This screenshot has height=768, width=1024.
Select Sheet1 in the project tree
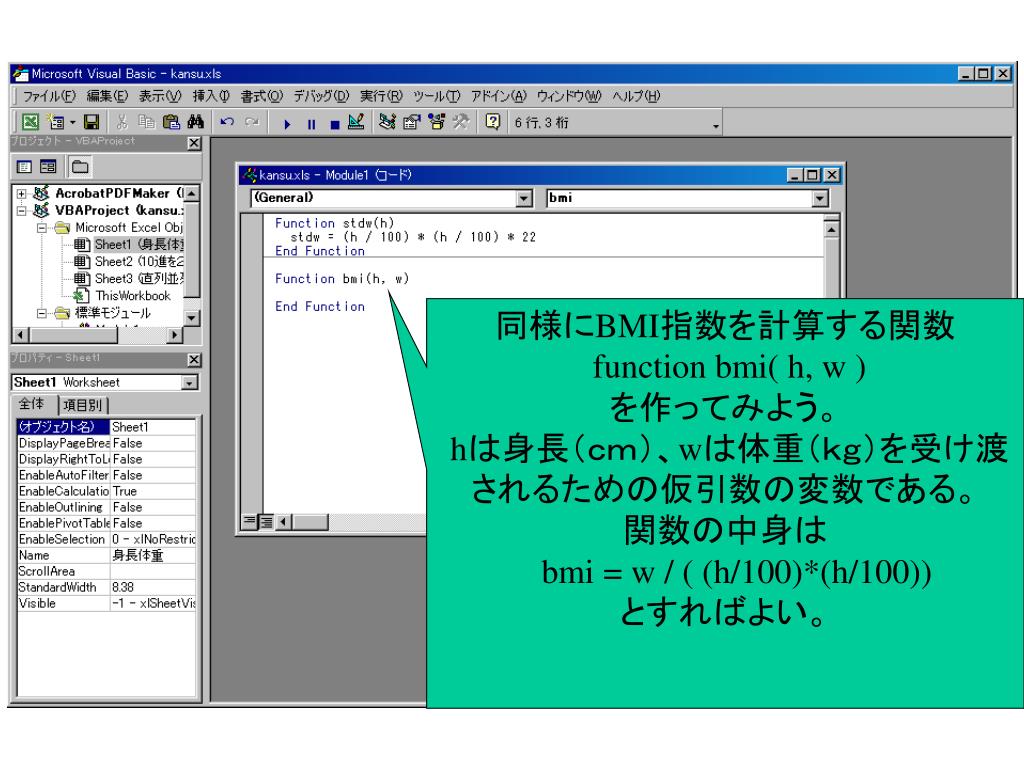pos(129,245)
